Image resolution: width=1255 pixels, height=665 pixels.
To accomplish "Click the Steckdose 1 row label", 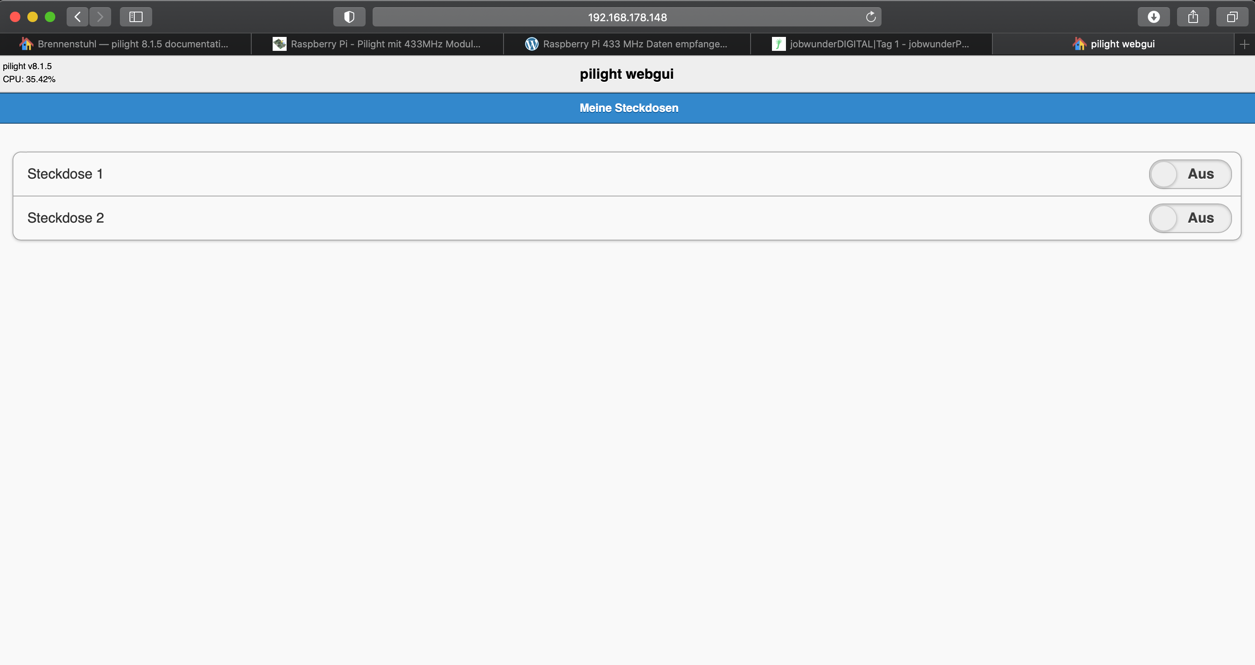I will 65,174.
